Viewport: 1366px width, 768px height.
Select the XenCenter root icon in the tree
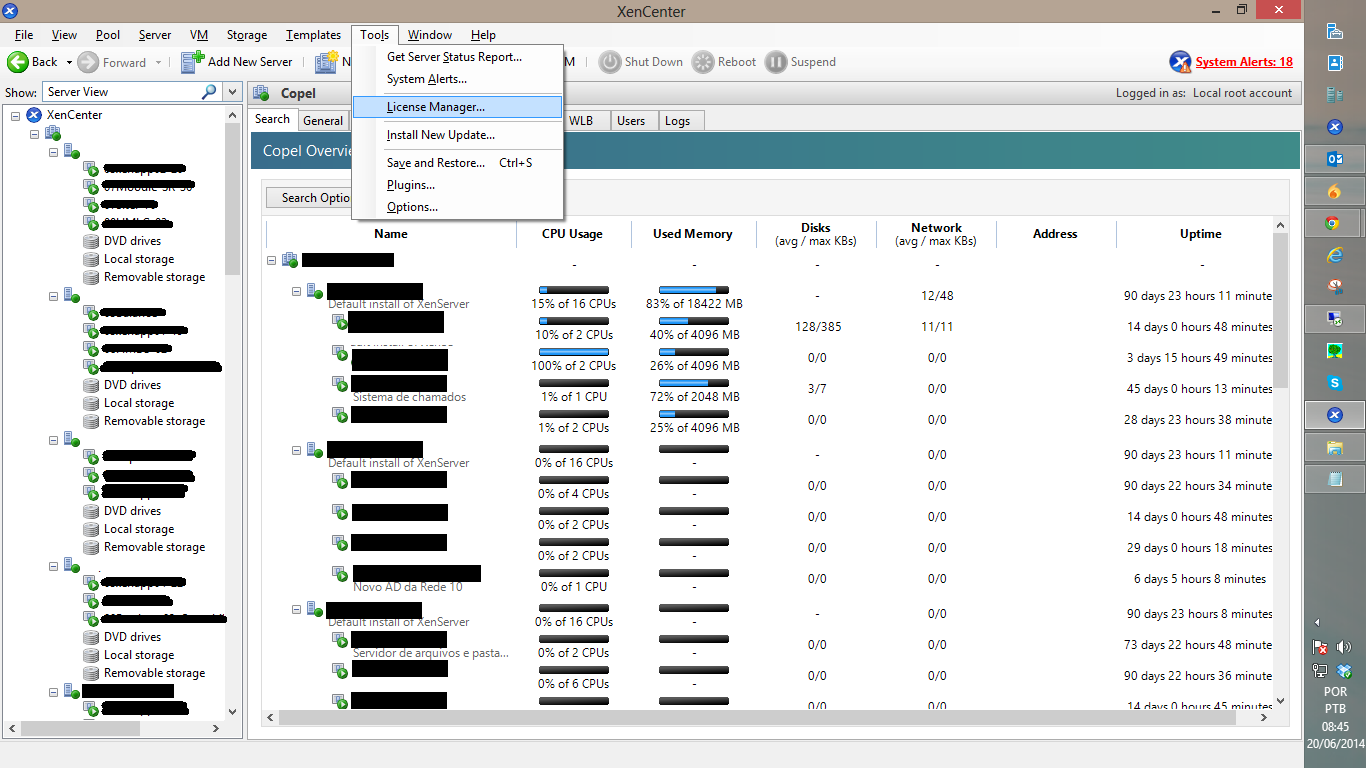coord(34,115)
